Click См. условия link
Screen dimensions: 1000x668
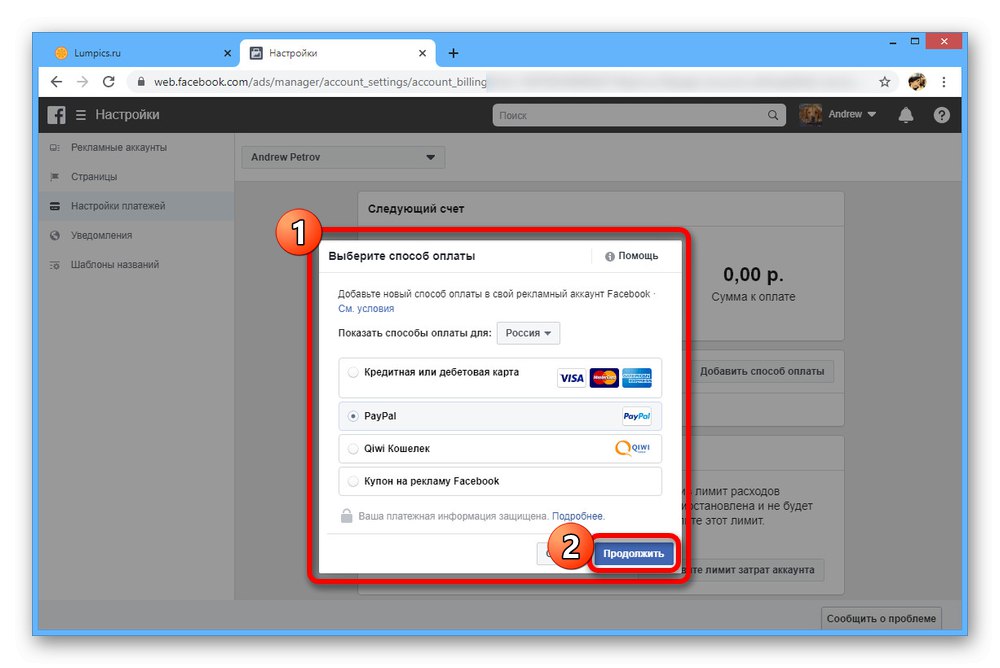[366, 308]
